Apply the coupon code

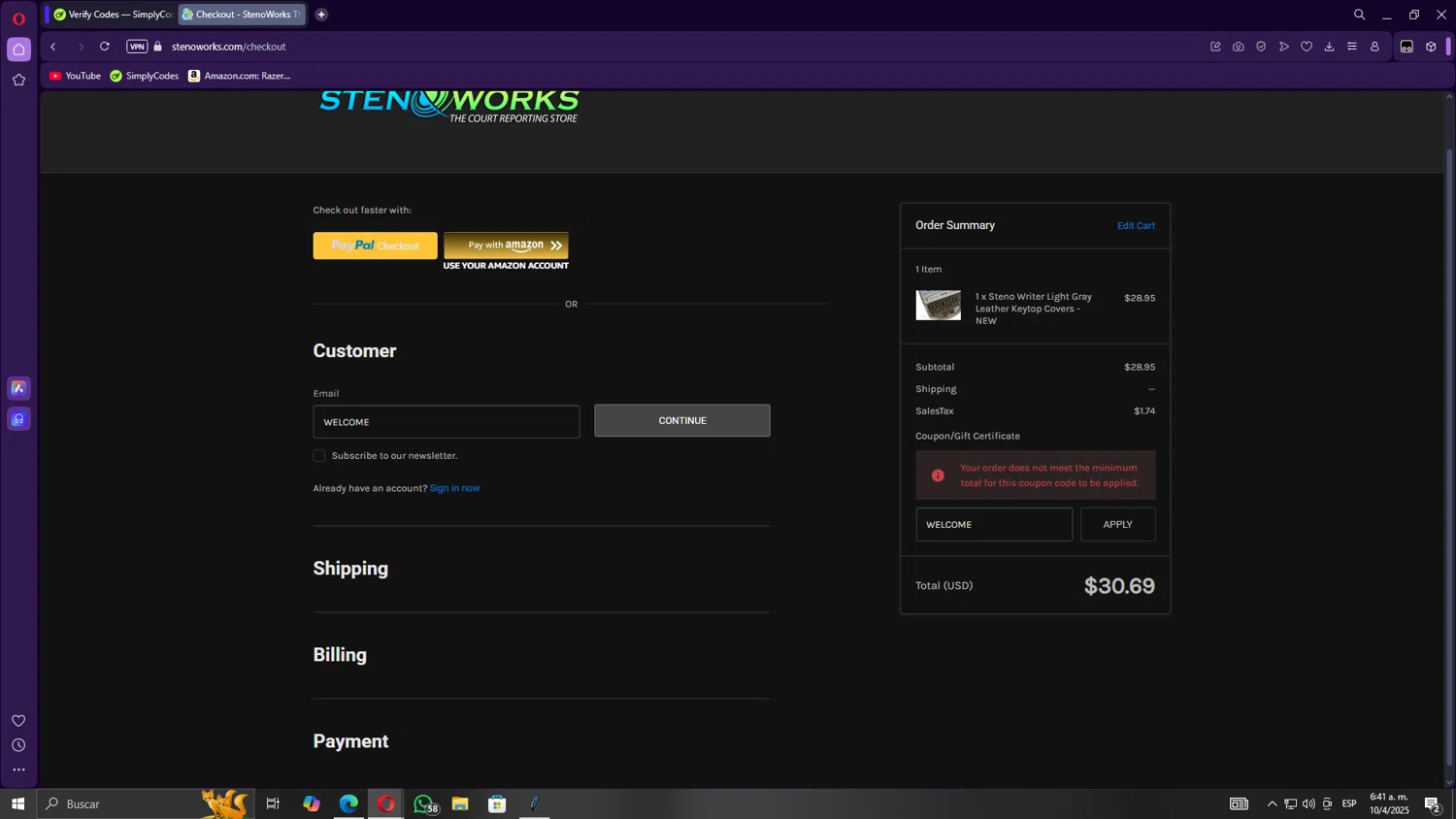coord(1117,525)
